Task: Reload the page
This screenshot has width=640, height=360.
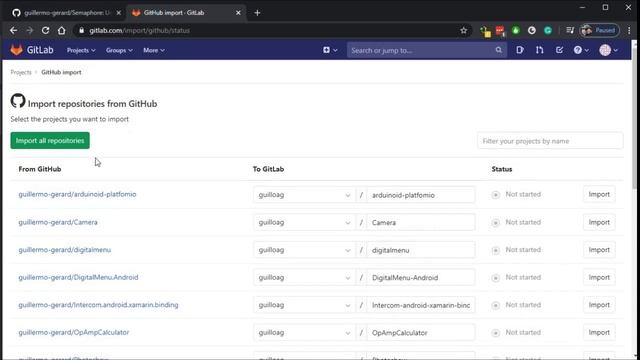Action: (x=45, y=30)
